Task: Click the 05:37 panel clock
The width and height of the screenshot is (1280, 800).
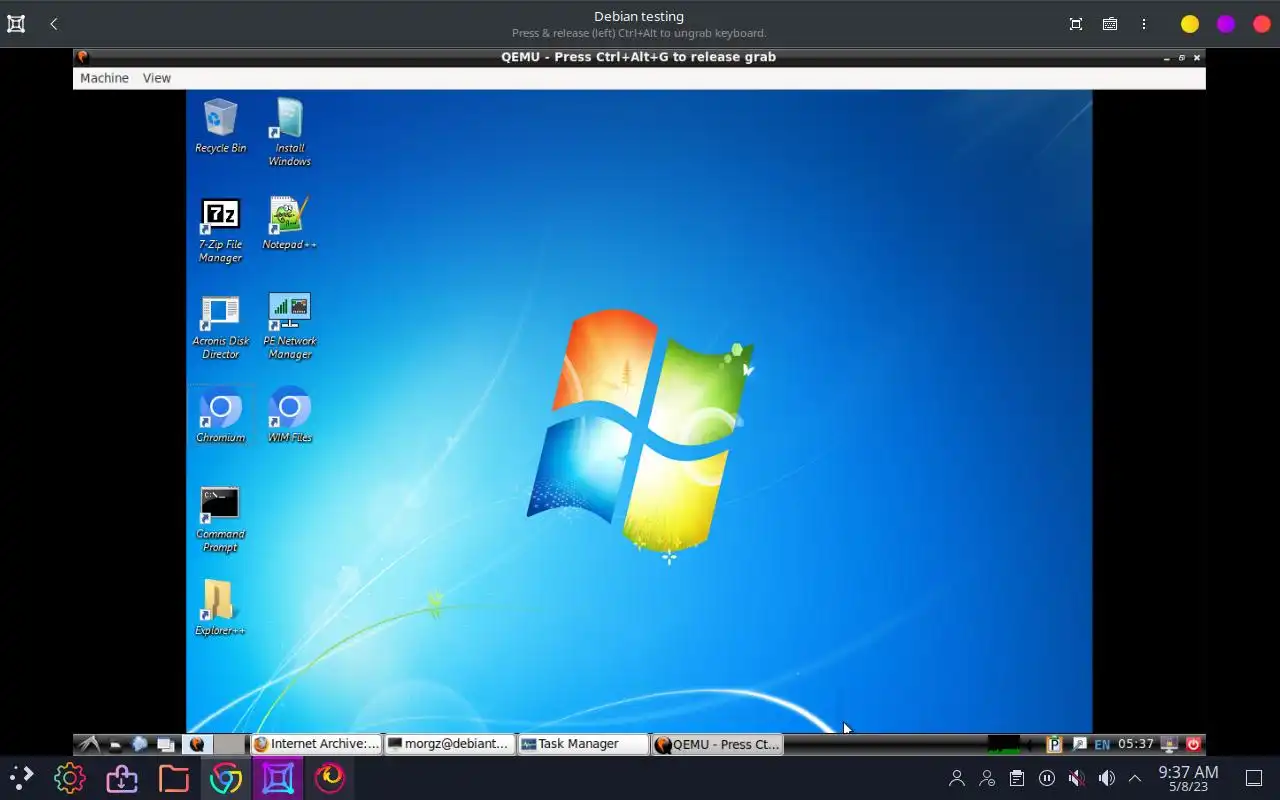Action: [x=1136, y=744]
